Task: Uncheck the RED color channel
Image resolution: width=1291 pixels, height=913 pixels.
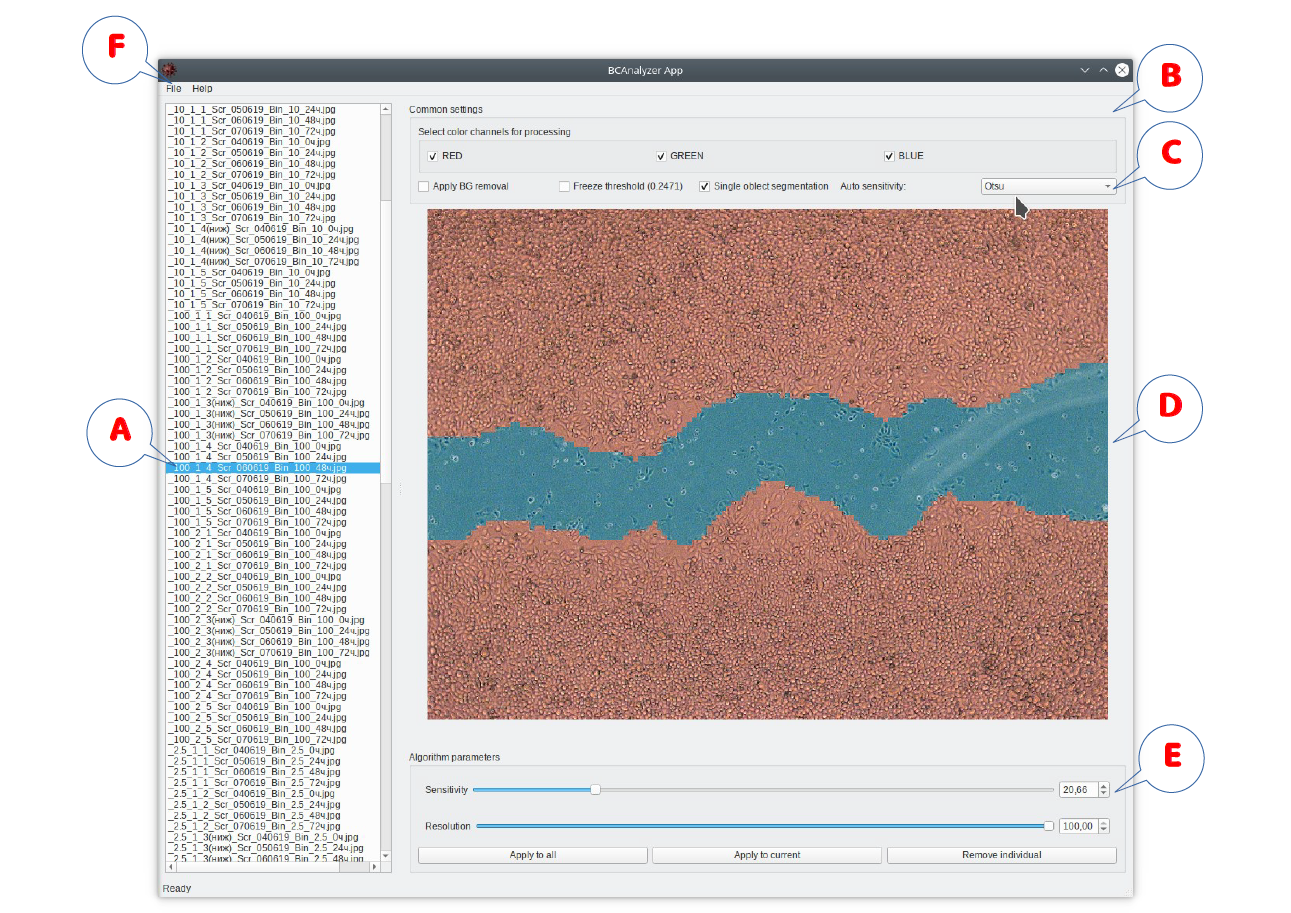Action: 432,156
